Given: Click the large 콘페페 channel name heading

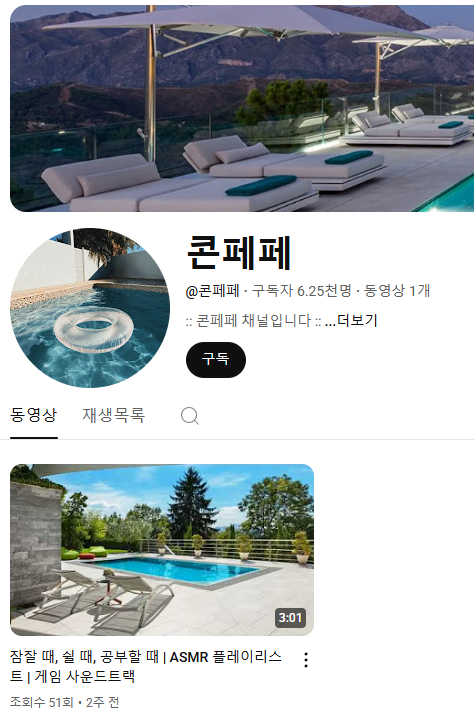Looking at the screenshot, I should pyautogui.click(x=238, y=252).
